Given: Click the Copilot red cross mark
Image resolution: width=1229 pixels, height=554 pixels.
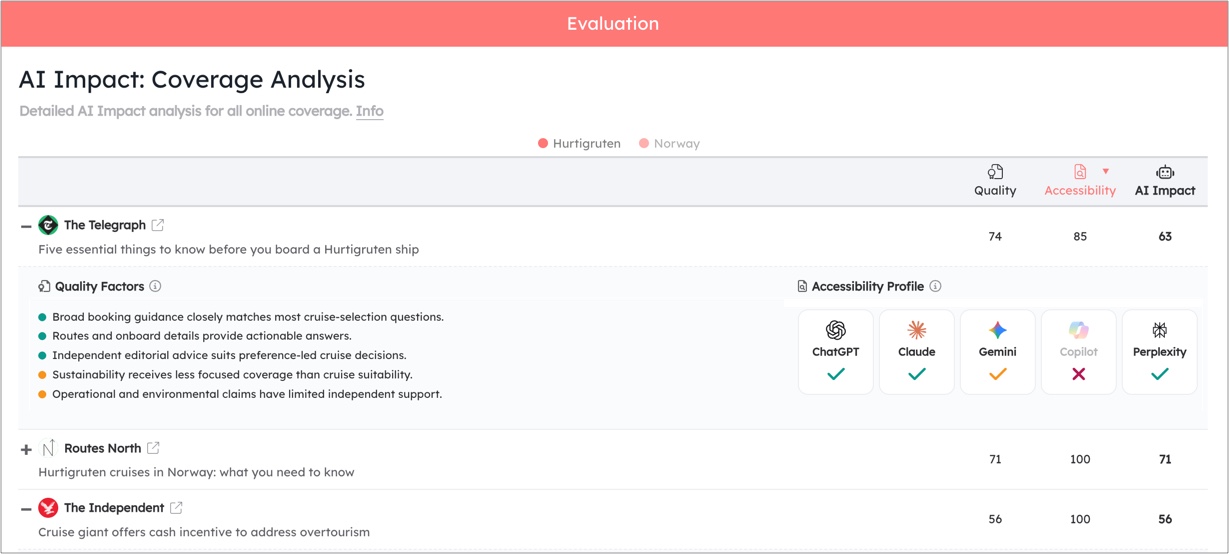Looking at the screenshot, I should (1079, 374).
